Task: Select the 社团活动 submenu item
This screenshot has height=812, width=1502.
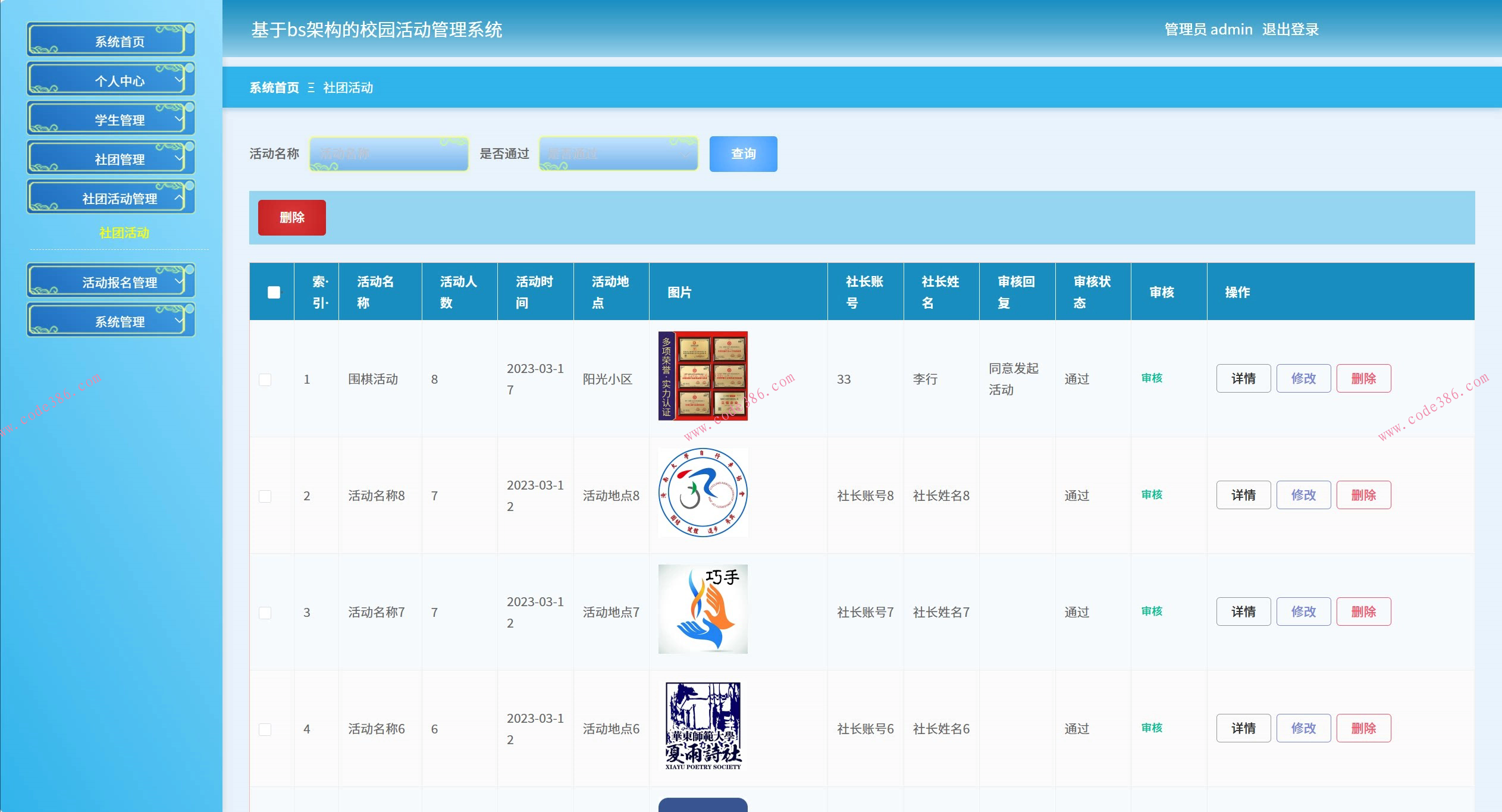Action: (124, 233)
